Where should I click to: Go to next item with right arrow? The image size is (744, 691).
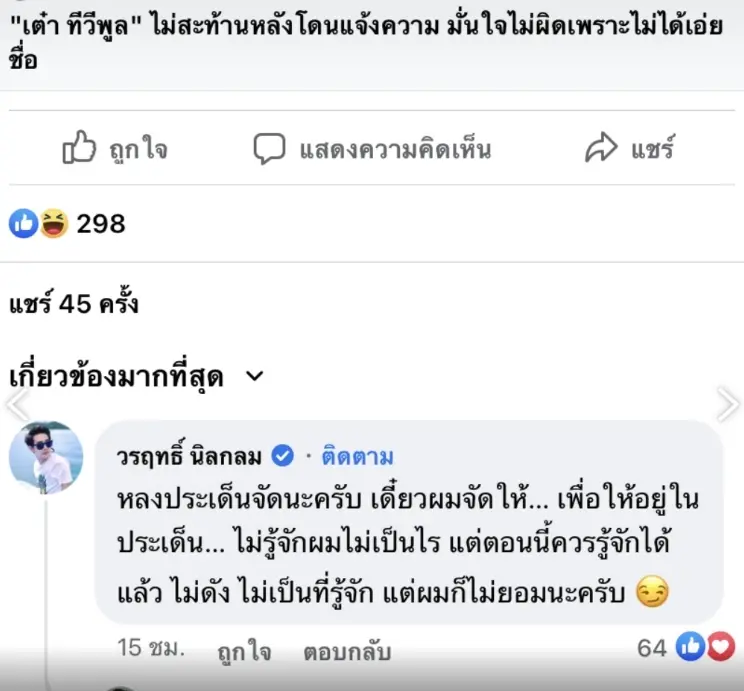tap(728, 404)
